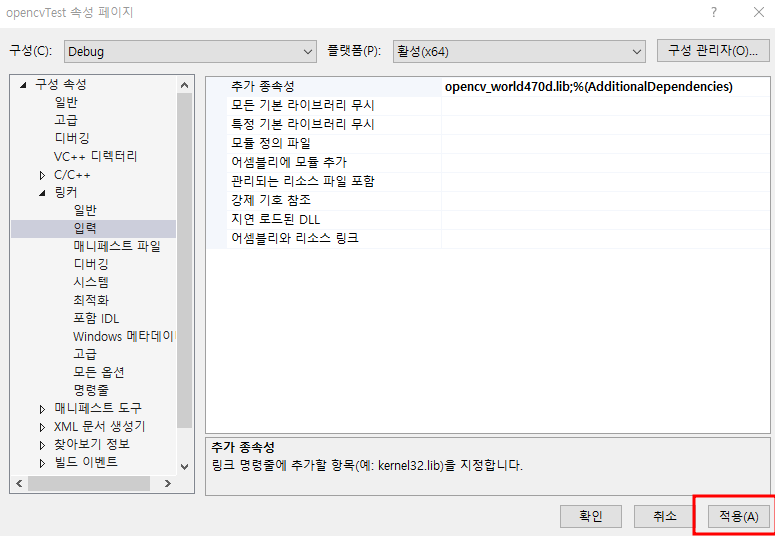Close the opencvTest 속성 페이지 dialog

(759, 13)
